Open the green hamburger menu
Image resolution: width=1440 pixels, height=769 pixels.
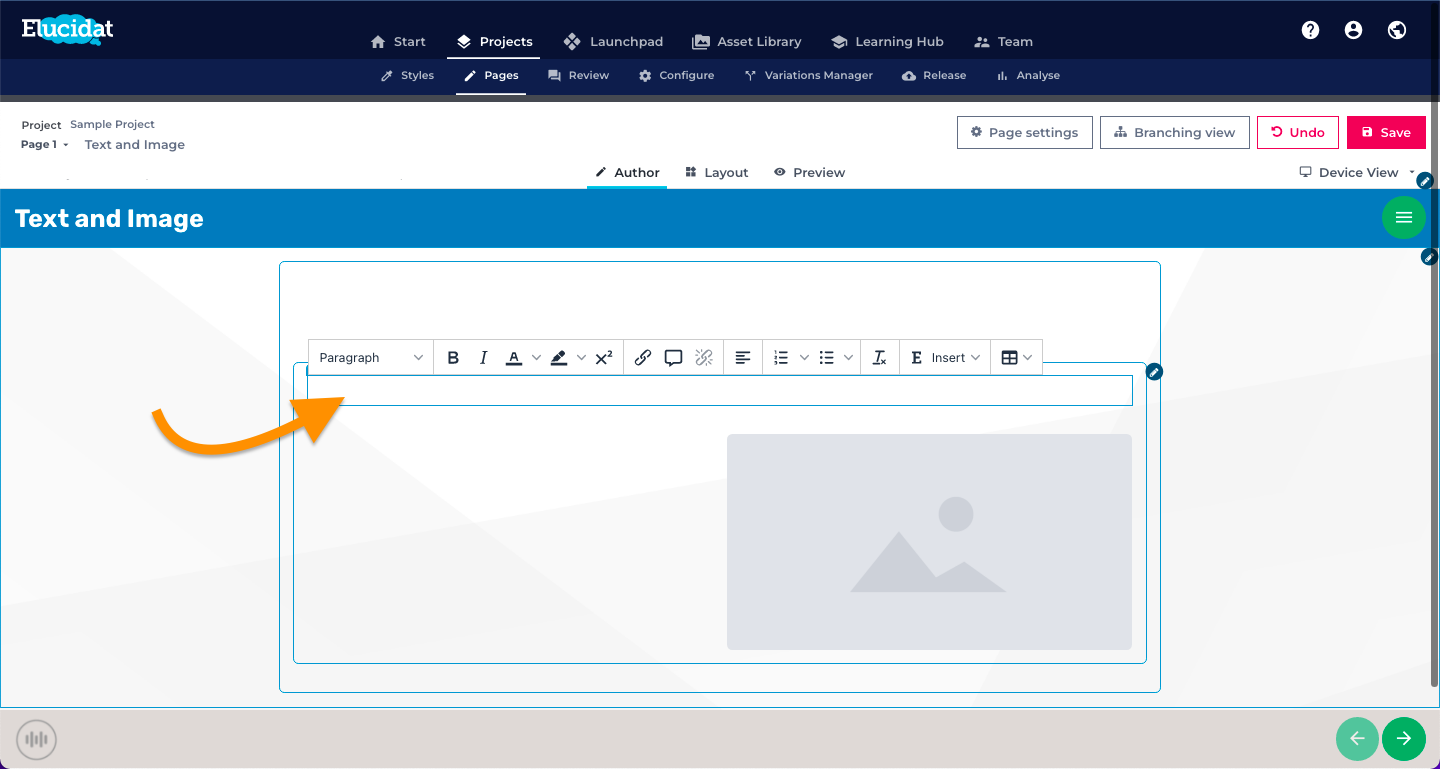(x=1404, y=217)
